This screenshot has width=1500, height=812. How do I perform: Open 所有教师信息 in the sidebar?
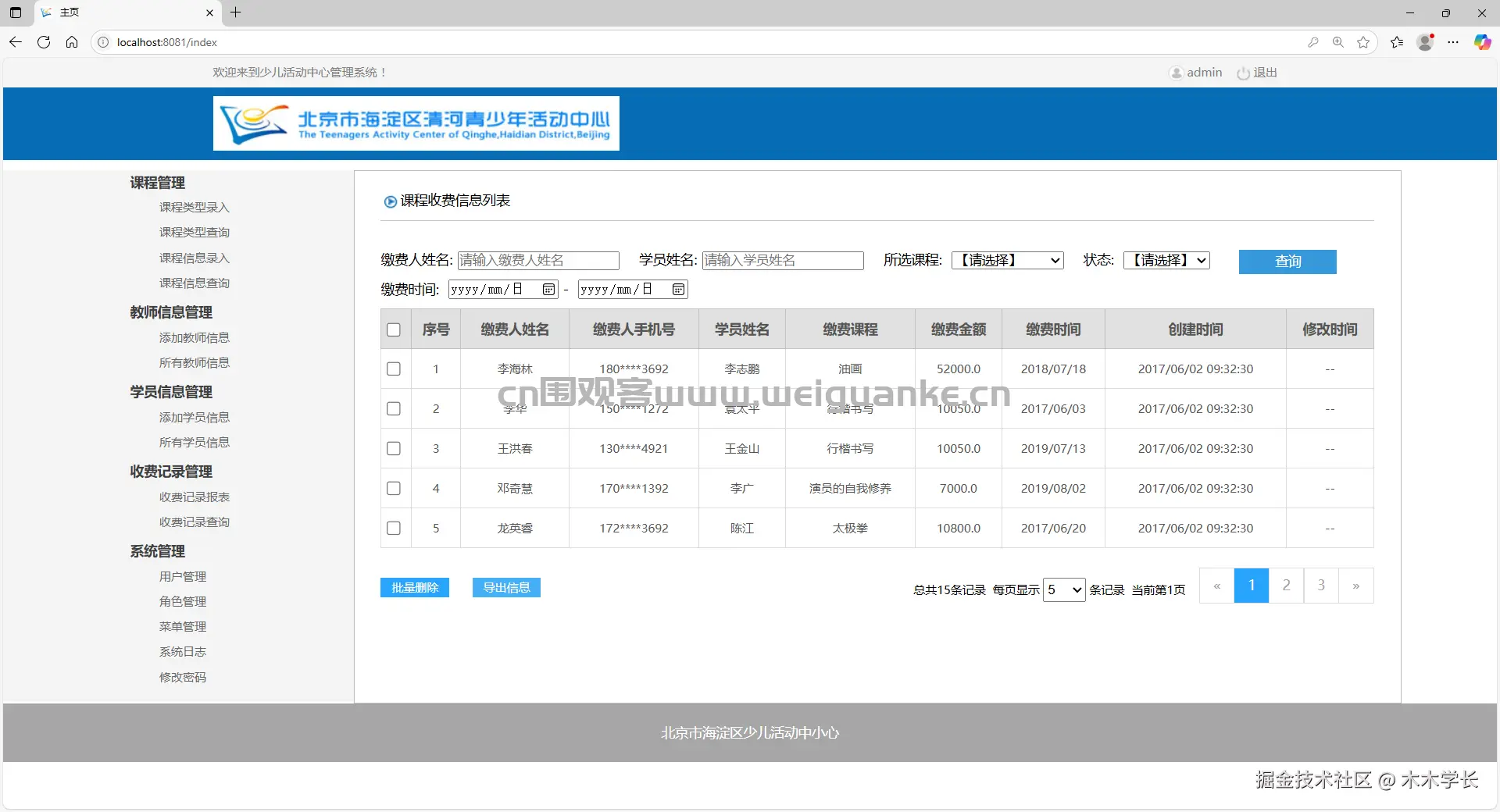[x=195, y=362]
